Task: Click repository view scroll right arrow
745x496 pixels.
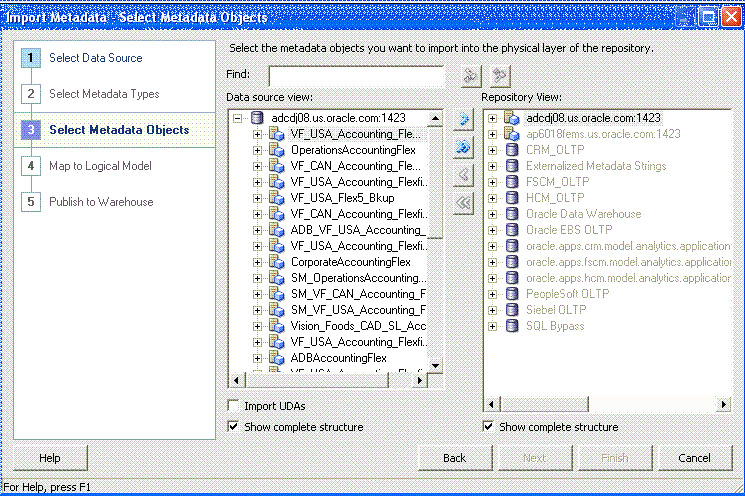Action: coord(723,404)
